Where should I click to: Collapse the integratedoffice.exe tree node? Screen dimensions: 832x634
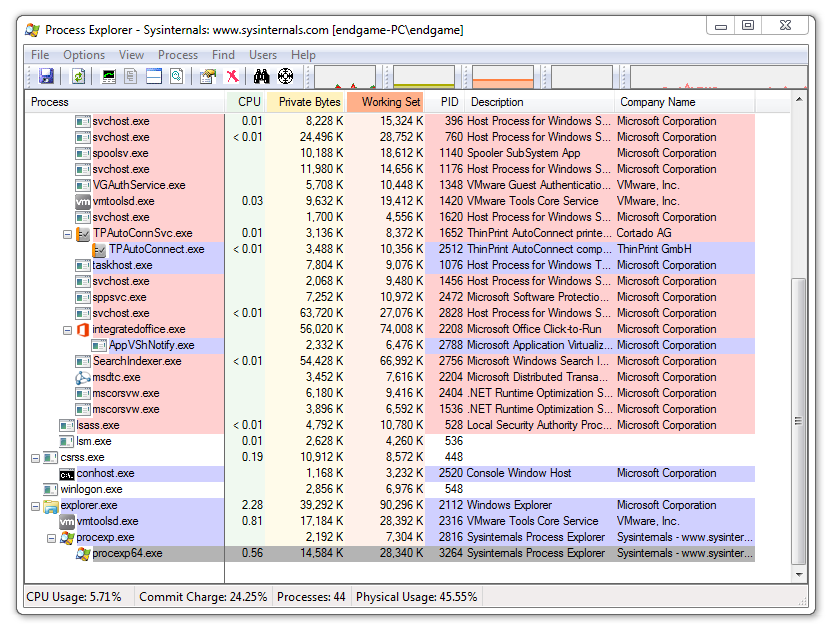click(x=68, y=330)
